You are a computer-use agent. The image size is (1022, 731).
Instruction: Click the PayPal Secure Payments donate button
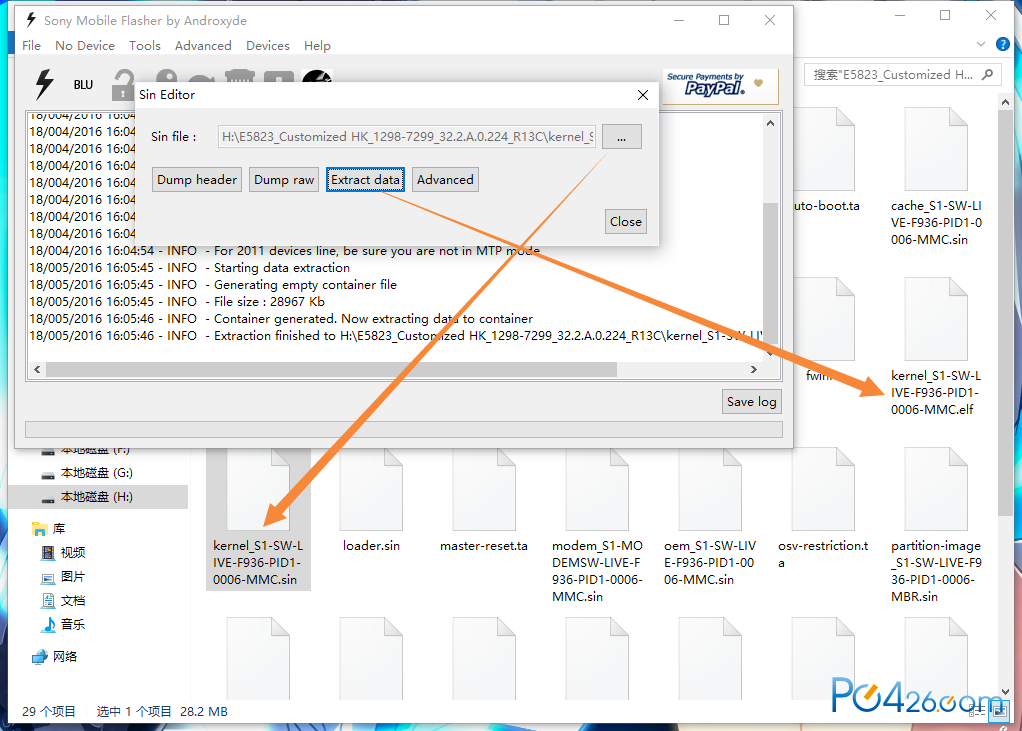click(x=720, y=86)
